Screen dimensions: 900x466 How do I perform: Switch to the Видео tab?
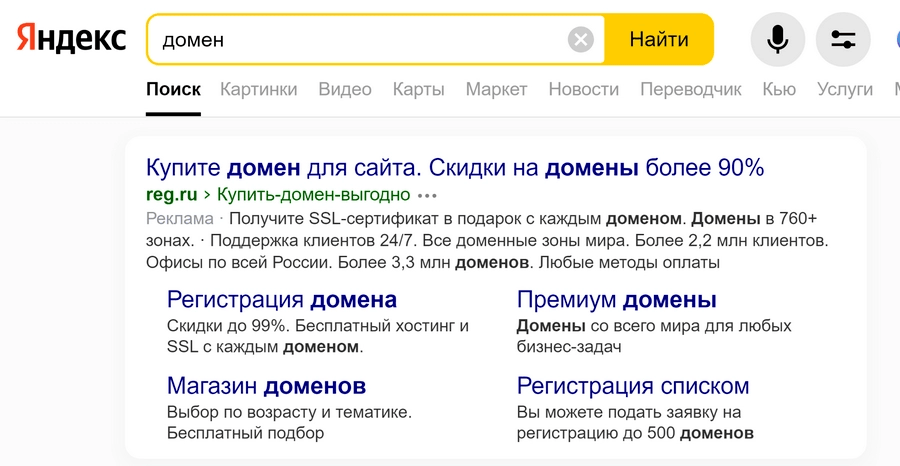click(345, 89)
